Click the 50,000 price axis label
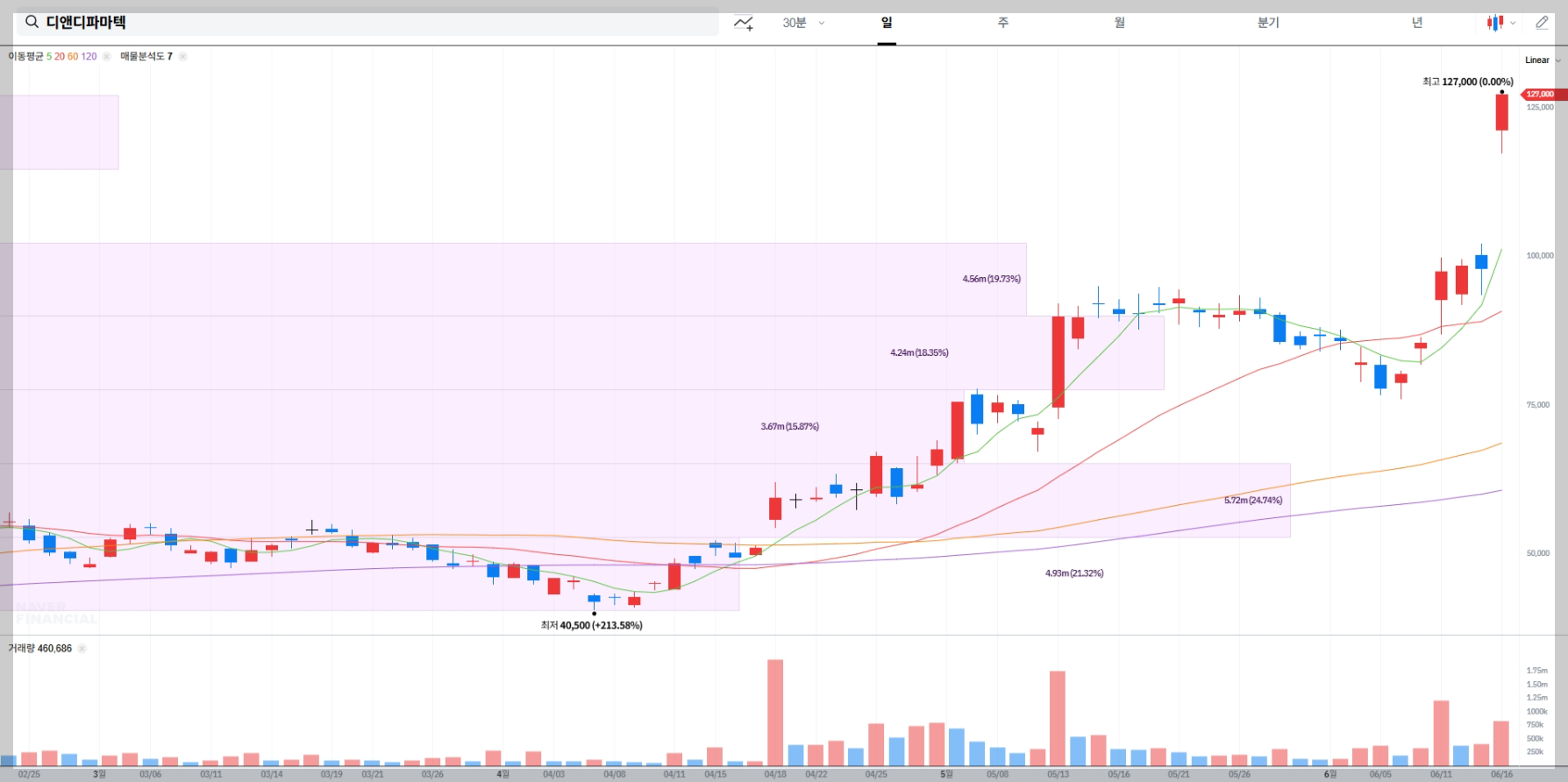This screenshot has width=1568, height=782. click(x=1537, y=553)
